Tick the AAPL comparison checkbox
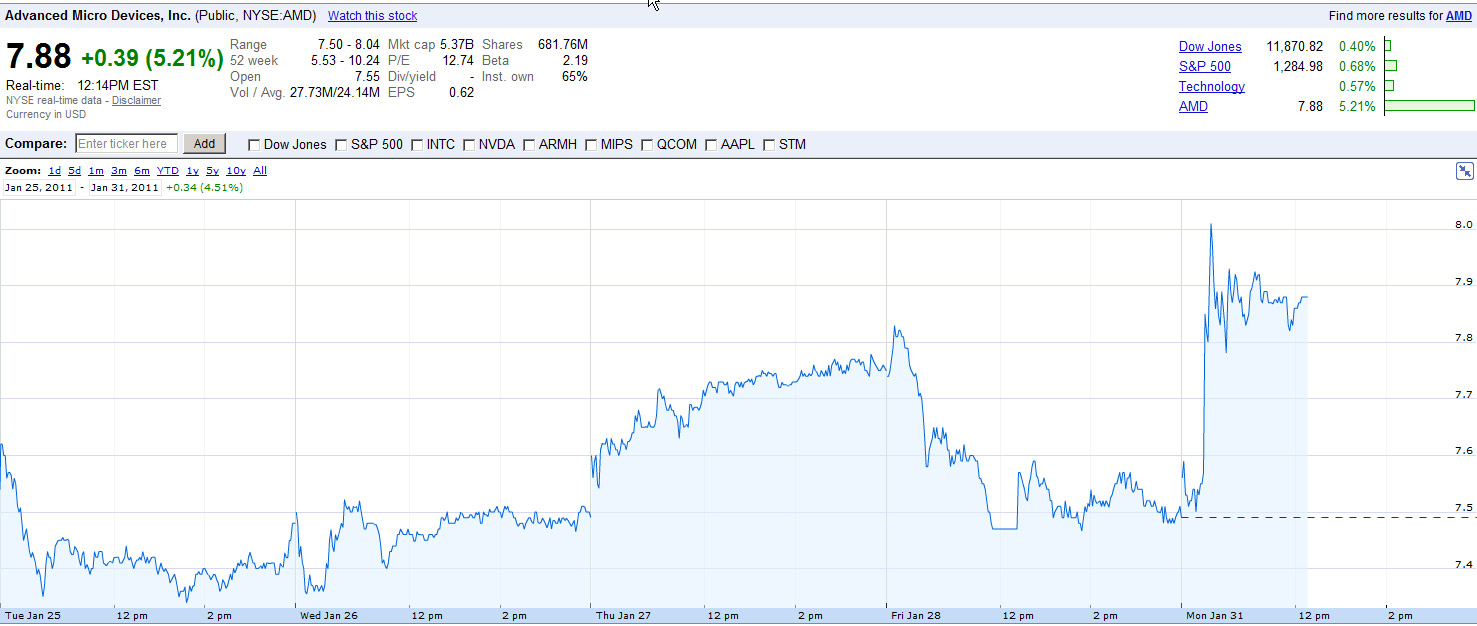The image size is (1477, 626). [711, 145]
